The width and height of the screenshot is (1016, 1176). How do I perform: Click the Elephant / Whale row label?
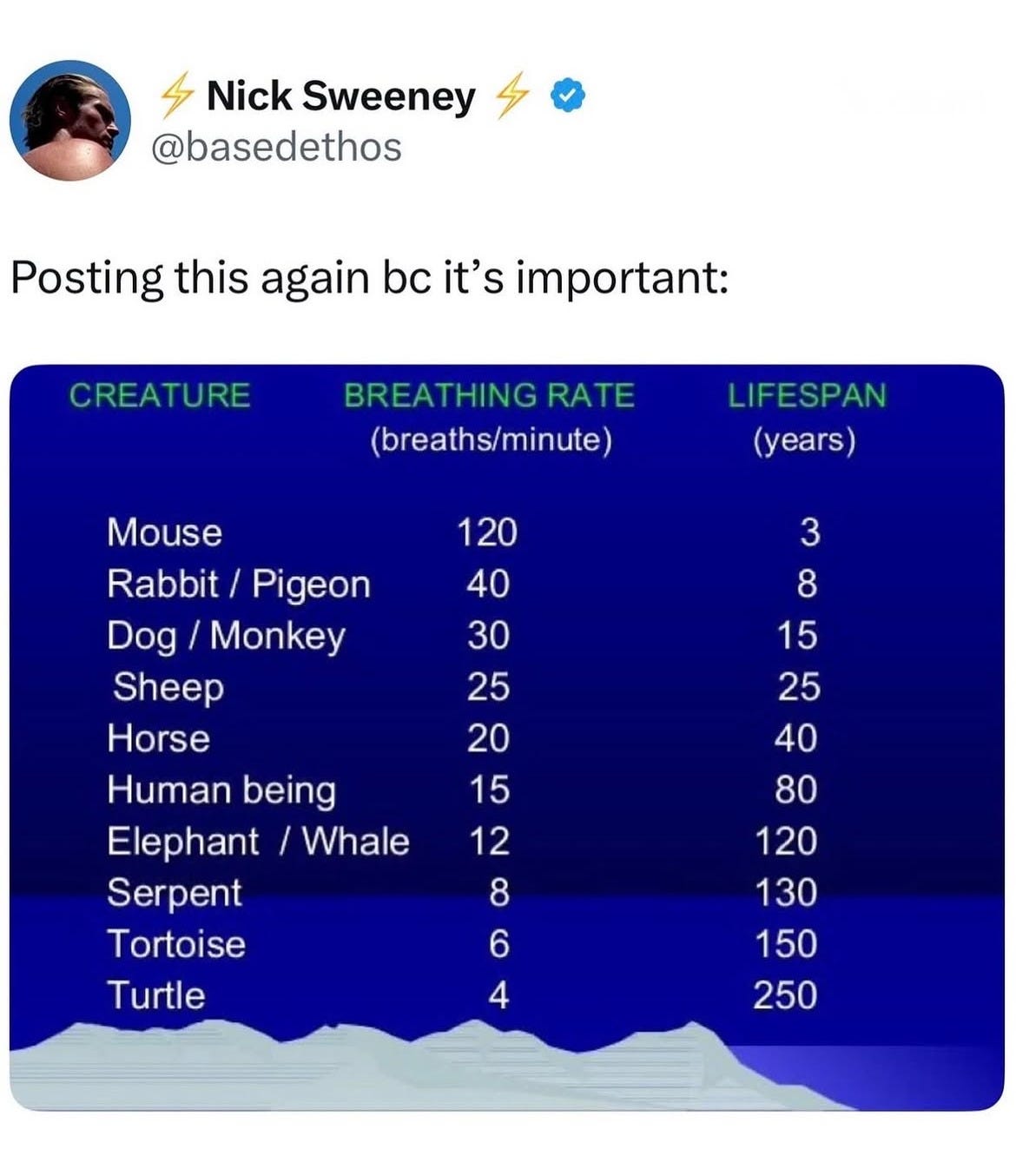point(258,842)
